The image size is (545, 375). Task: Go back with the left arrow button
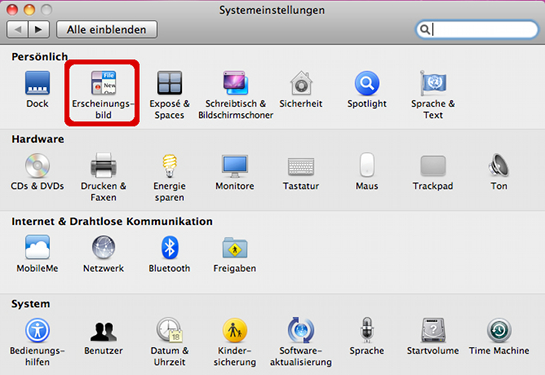click(17, 30)
